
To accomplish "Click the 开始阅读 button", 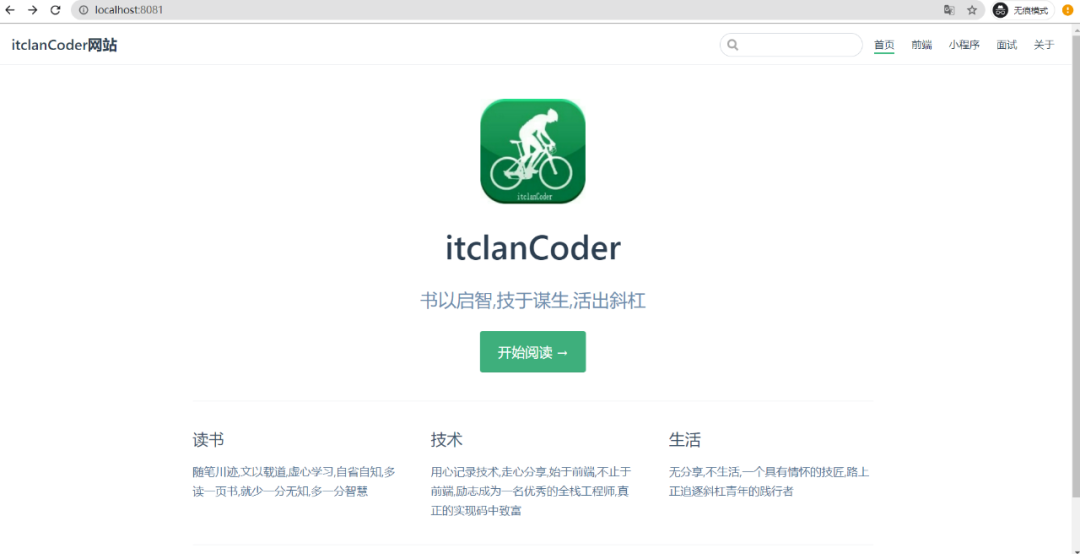I will tap(532, 352).
